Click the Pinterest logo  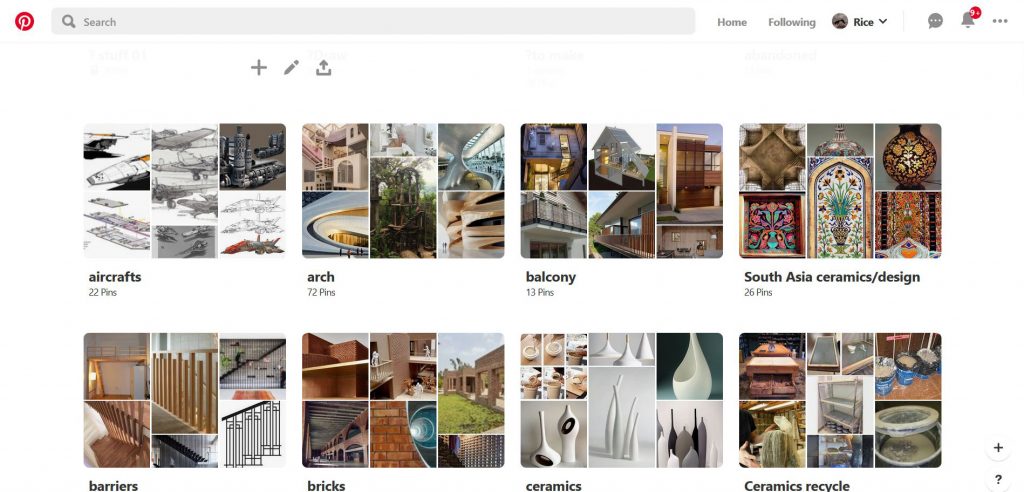[x=24, y=22]
